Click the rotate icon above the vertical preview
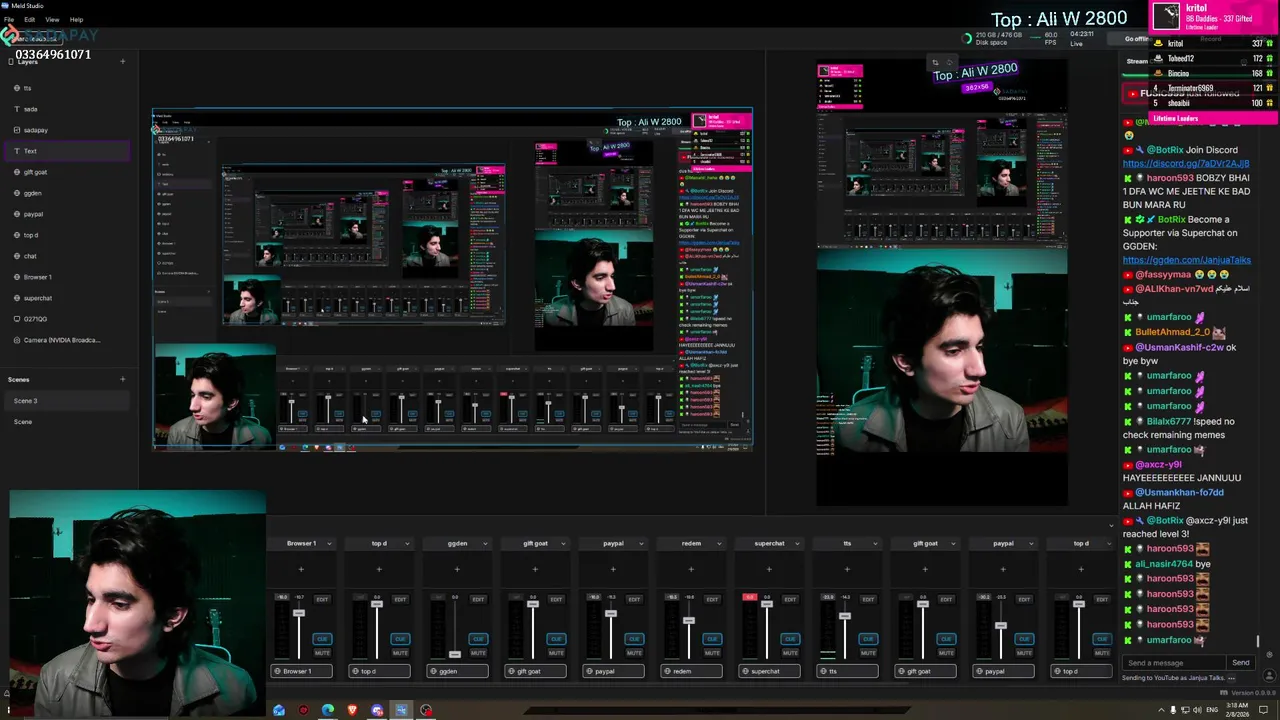The width and height of the screenshot is (1280, 720). click(949, 62)
